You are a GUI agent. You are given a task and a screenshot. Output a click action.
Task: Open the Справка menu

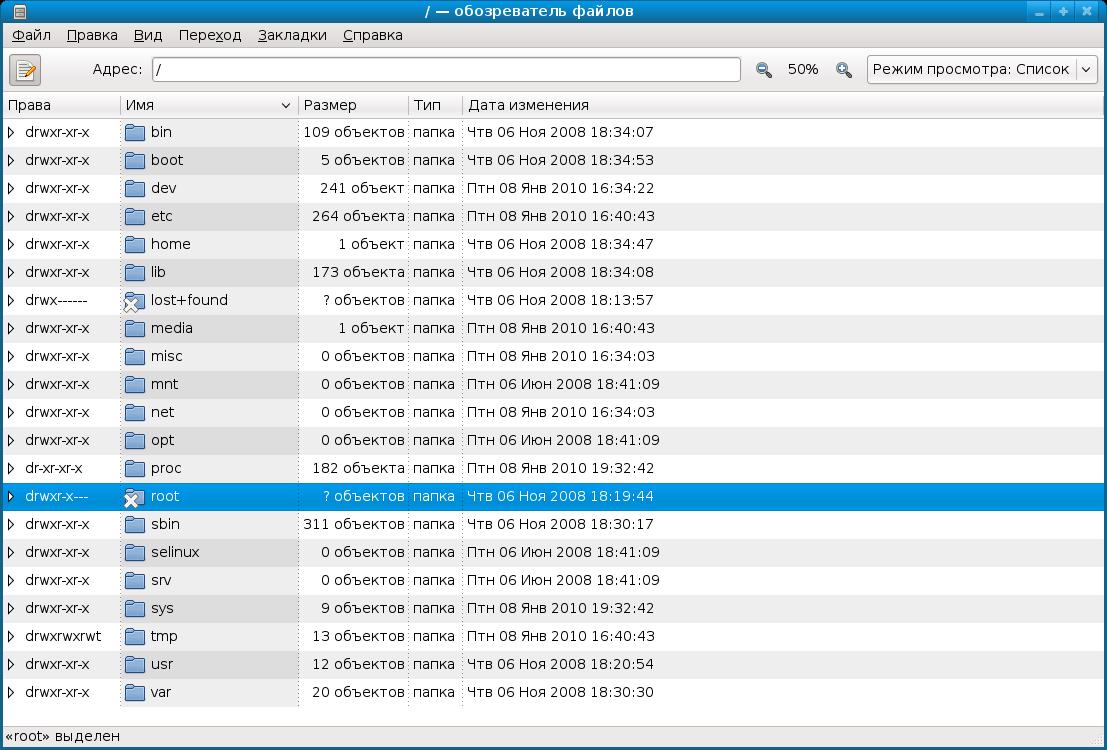pyautogui.click(x=373, y=35)
